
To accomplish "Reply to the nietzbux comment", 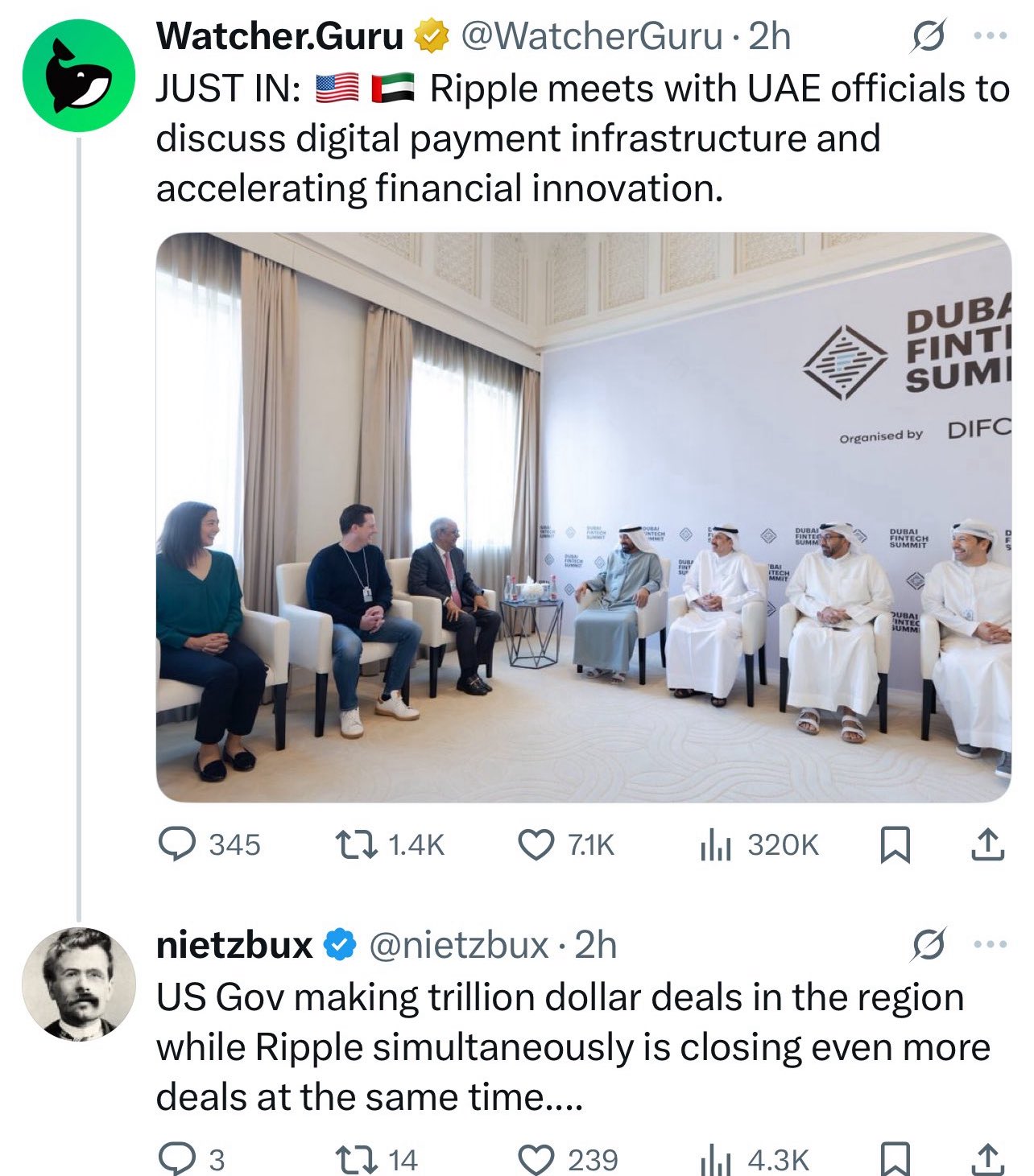I will pyautogui.click(x=172, y=1159).
